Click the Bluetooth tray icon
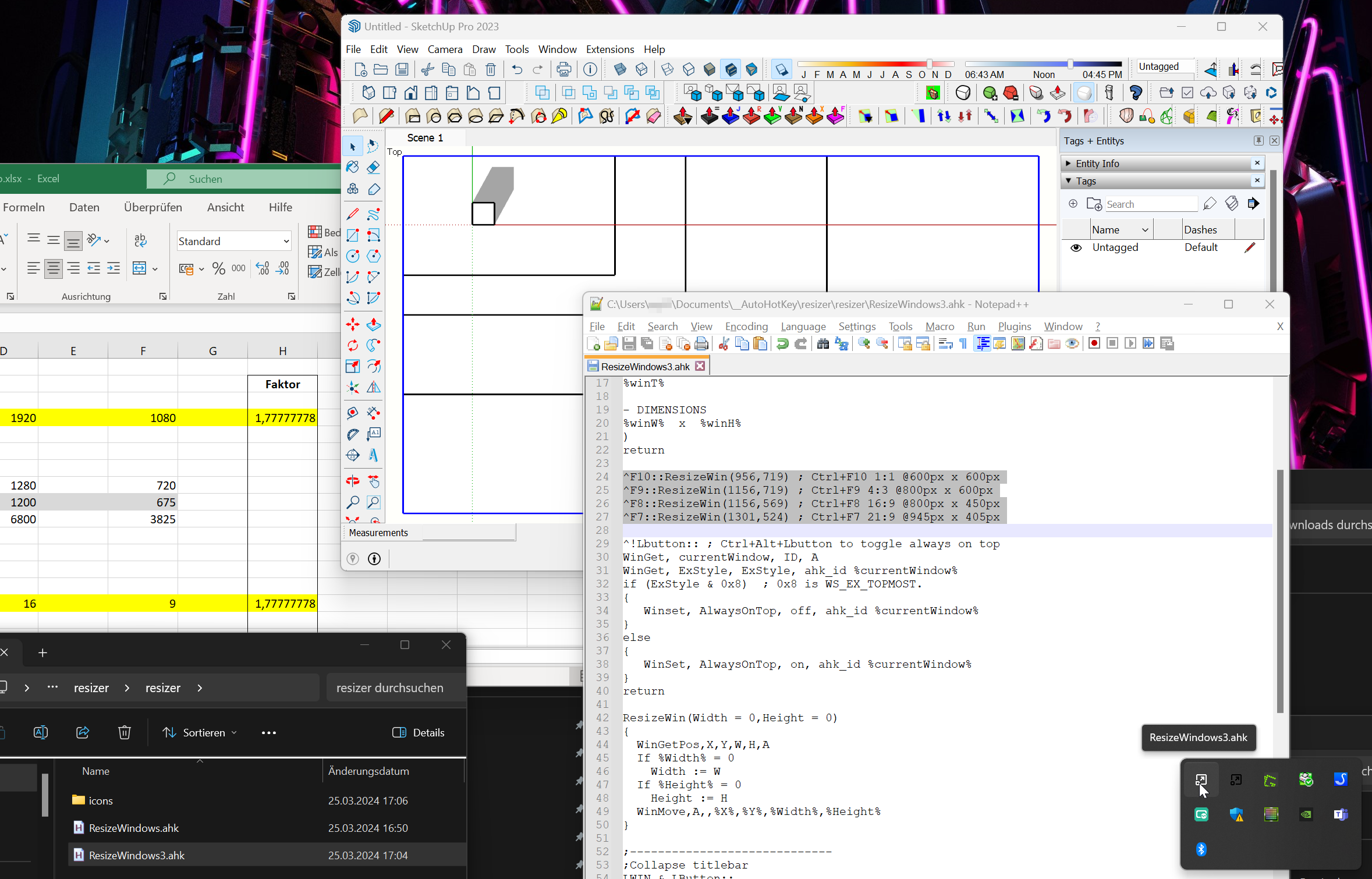Viewport: 1372px width, 879px height. (x=1201, y=849)
